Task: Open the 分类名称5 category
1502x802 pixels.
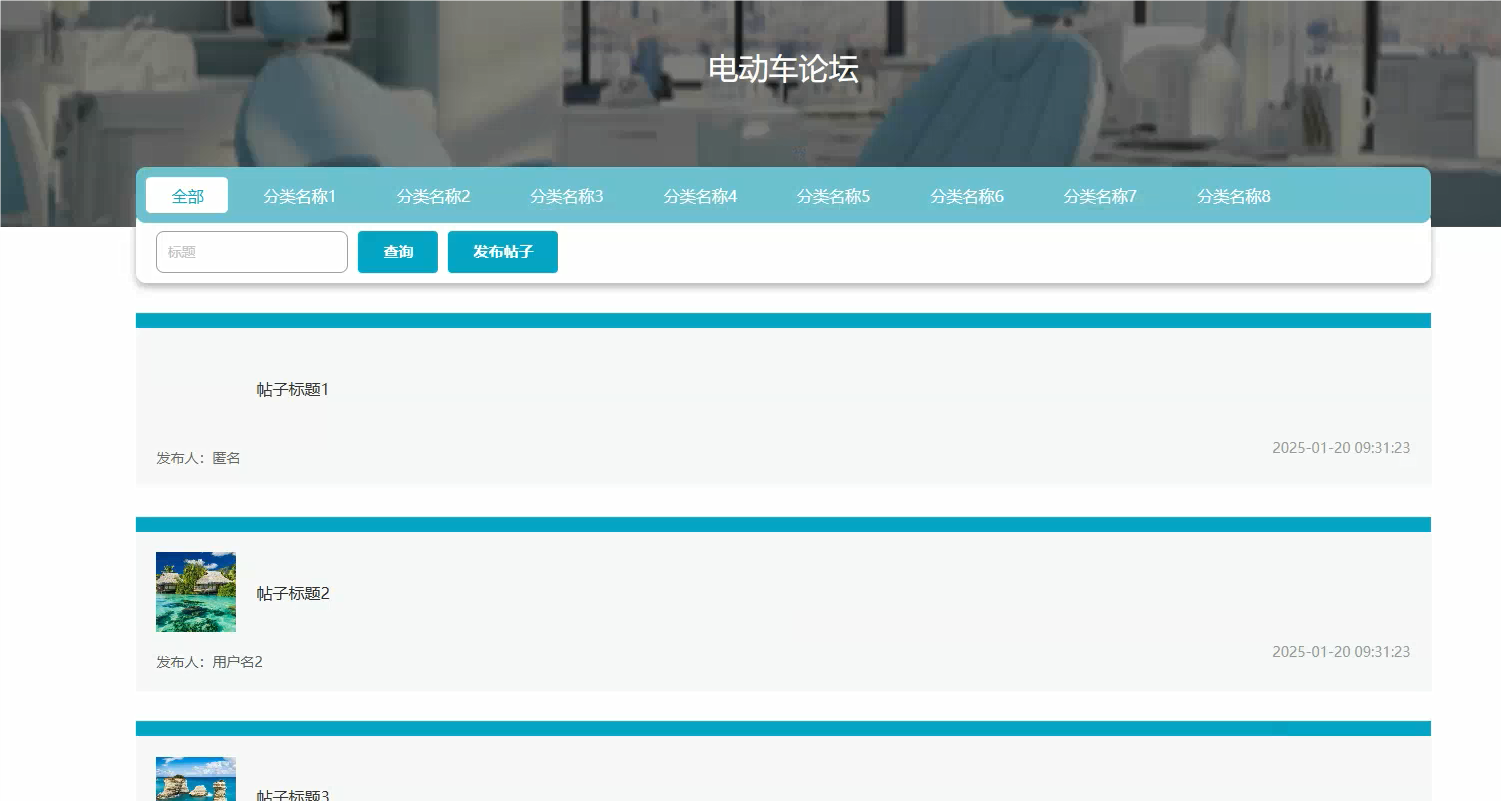Action: [x=833, y=196]
